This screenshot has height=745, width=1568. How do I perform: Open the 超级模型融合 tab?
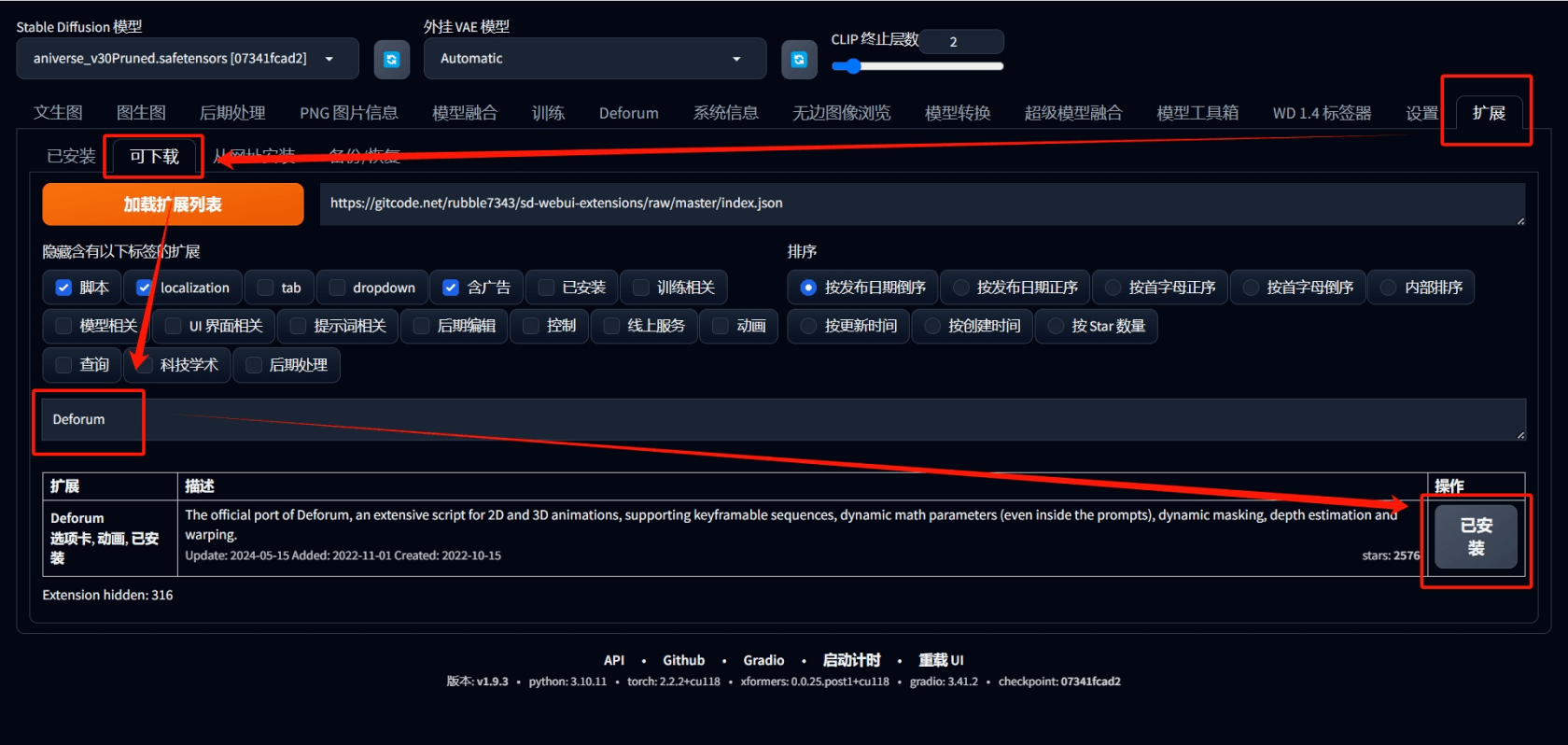[x=1072, y=113]
